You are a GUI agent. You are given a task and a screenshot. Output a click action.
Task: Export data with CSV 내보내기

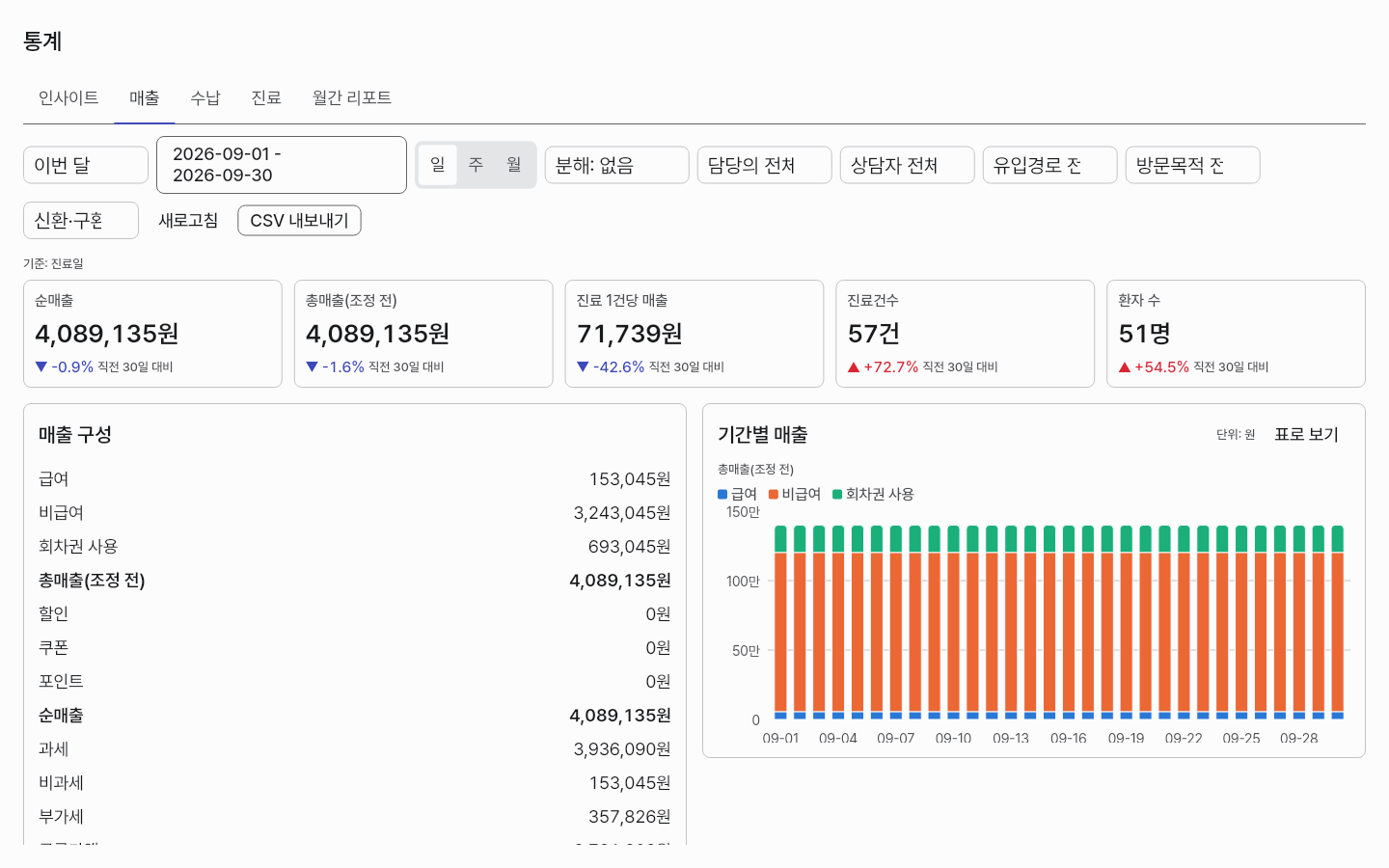[x=300, y=221]
